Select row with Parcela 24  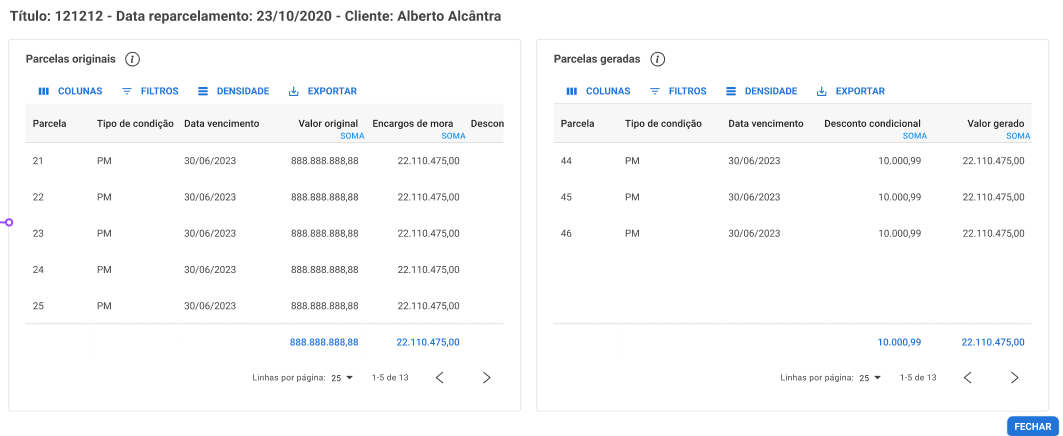tap(264, 269)
